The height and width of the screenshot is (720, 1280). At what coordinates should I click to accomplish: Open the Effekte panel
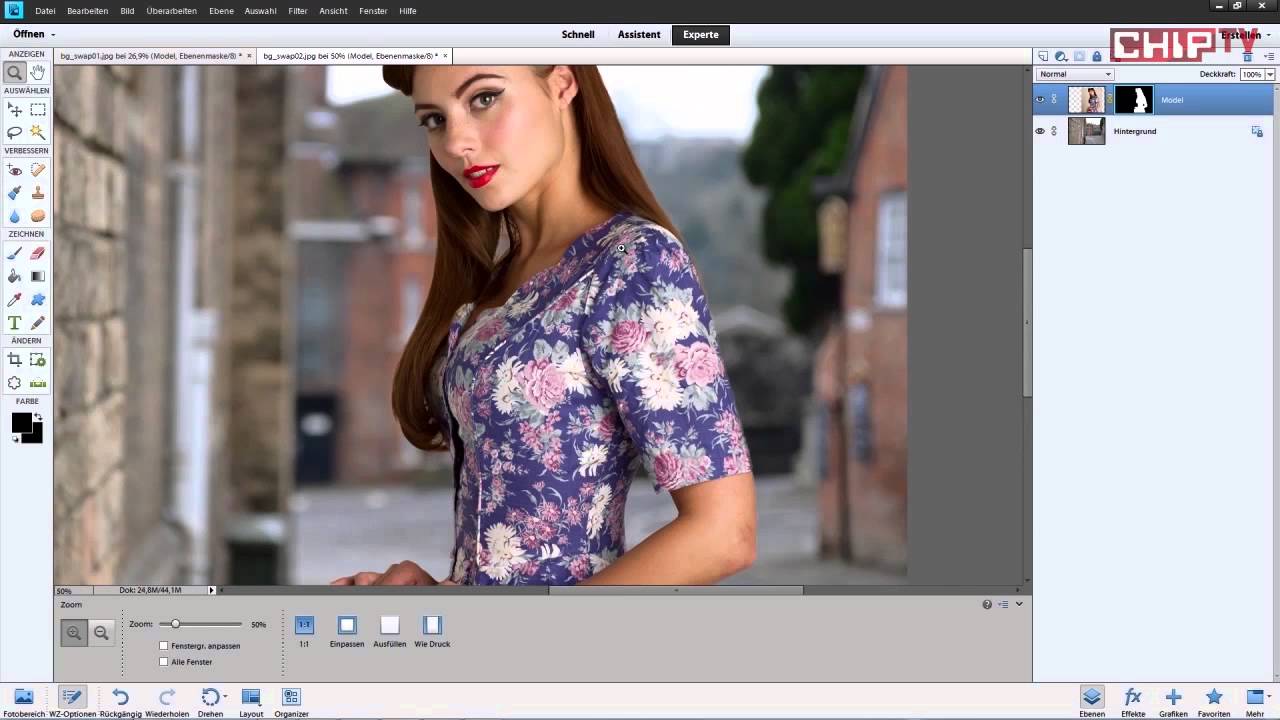(1133, 701)
